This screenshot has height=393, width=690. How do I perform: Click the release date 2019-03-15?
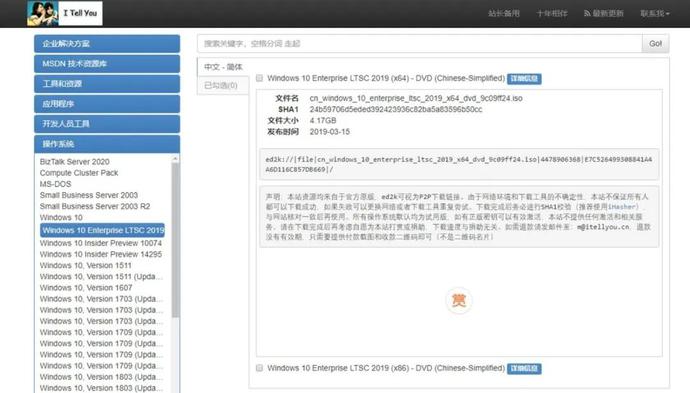click(x=330, y=132)
